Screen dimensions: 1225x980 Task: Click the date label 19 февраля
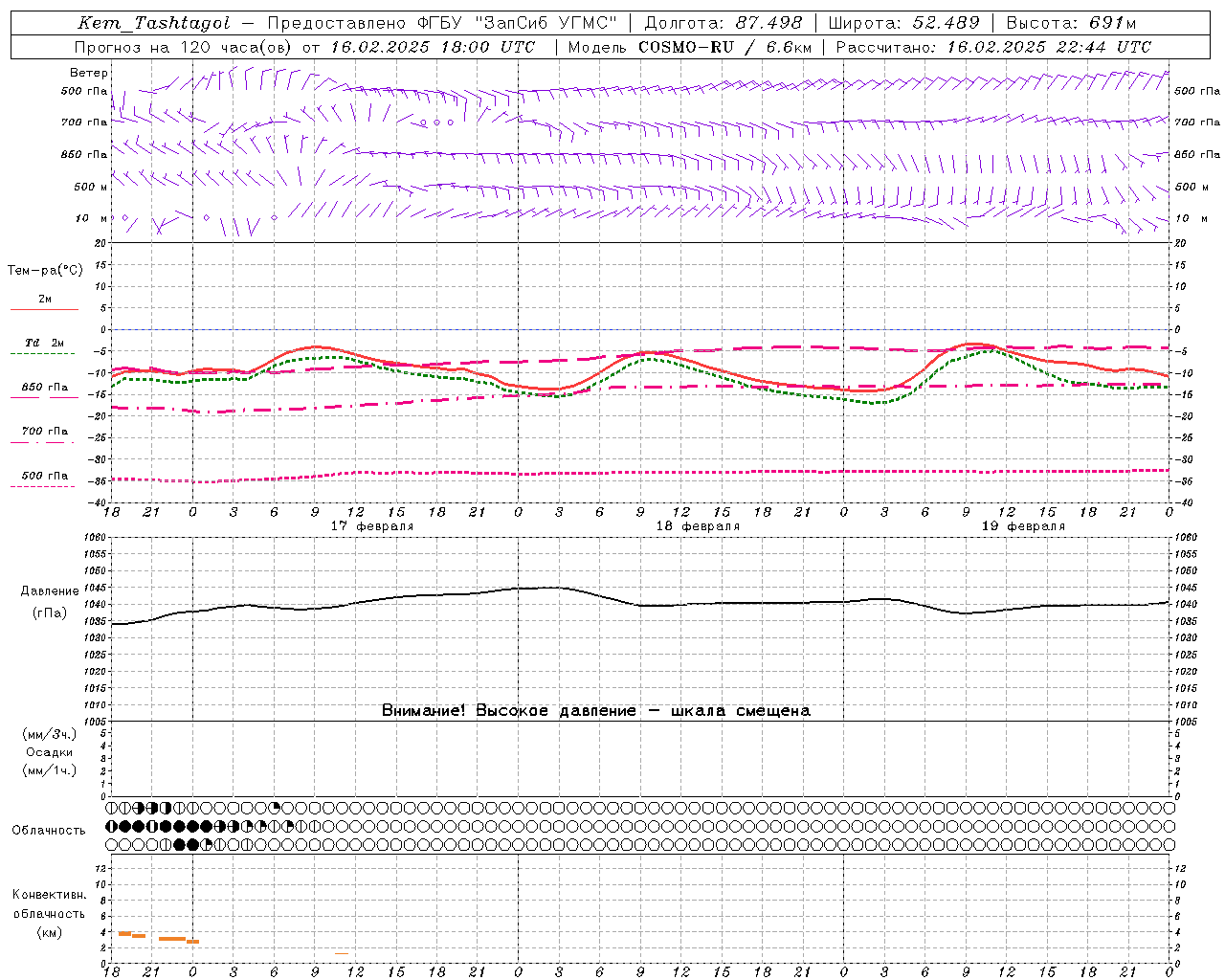(x=1023, y=526)
